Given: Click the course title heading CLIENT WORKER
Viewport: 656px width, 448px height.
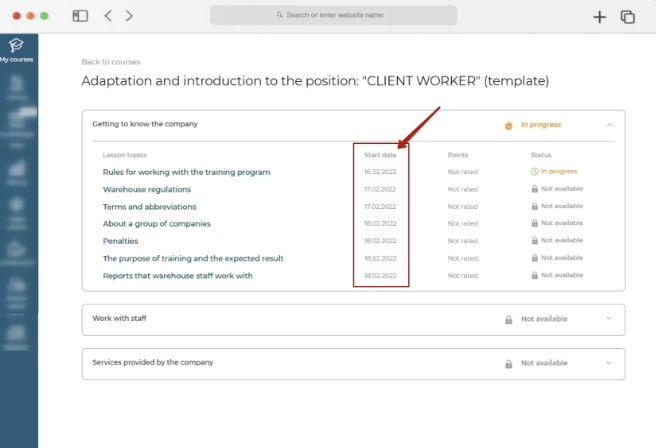Looking at the screenshot, I should [315, 81].
